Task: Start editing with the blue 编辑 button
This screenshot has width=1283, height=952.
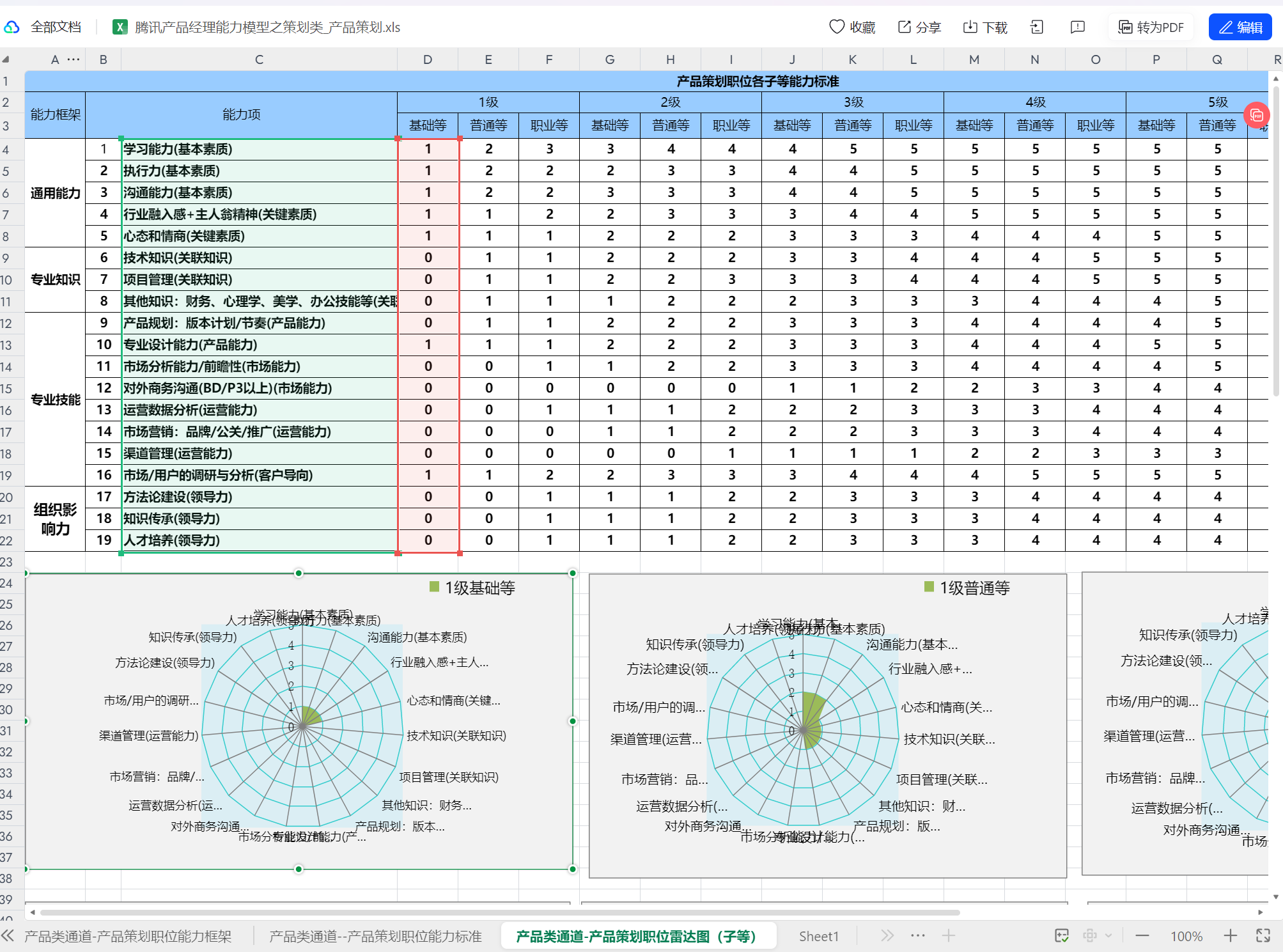Action: [x=1240, y=27]
